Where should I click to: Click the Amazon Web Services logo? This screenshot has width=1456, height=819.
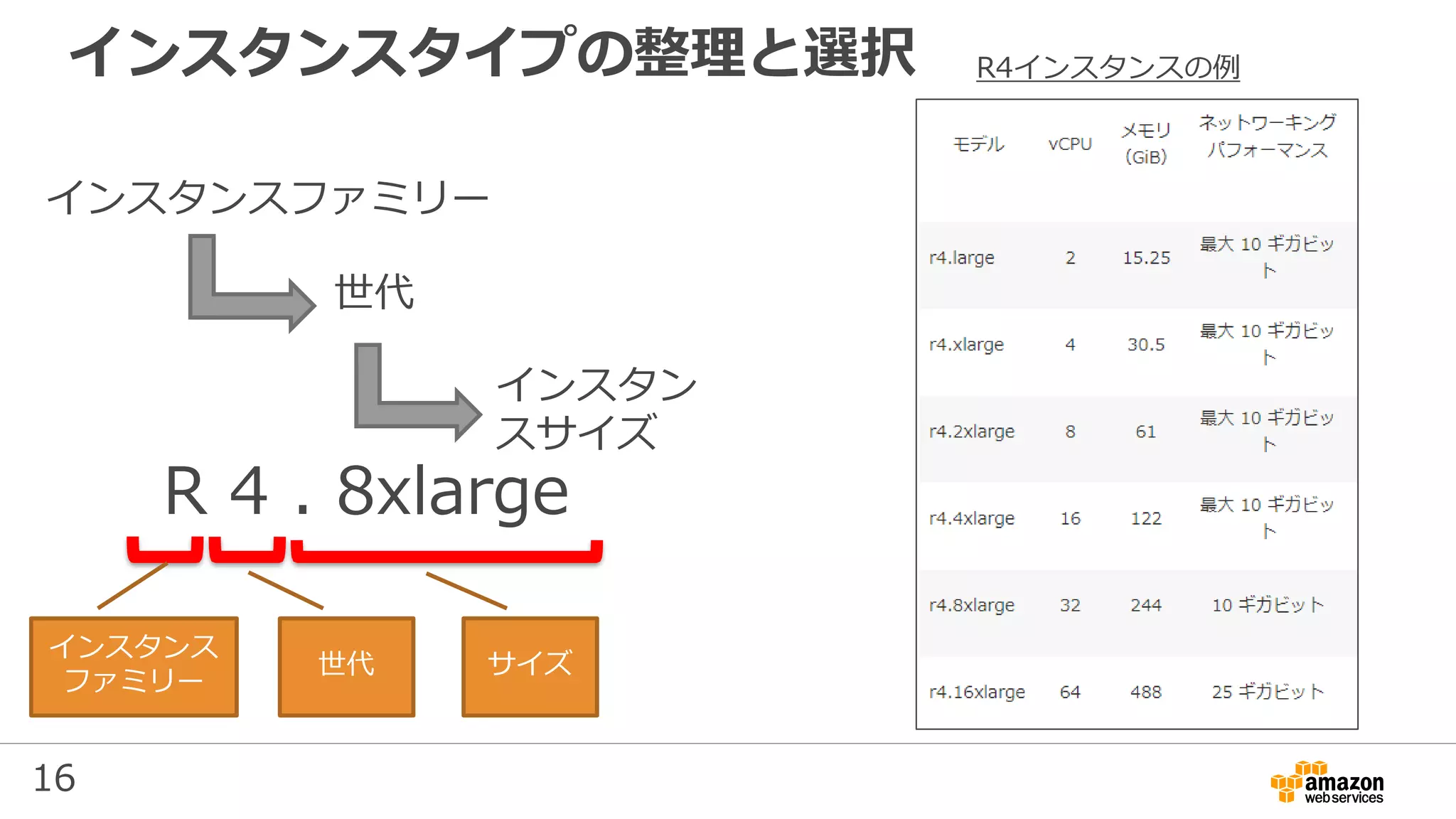pyautogui.click(x=1327, y=783)
